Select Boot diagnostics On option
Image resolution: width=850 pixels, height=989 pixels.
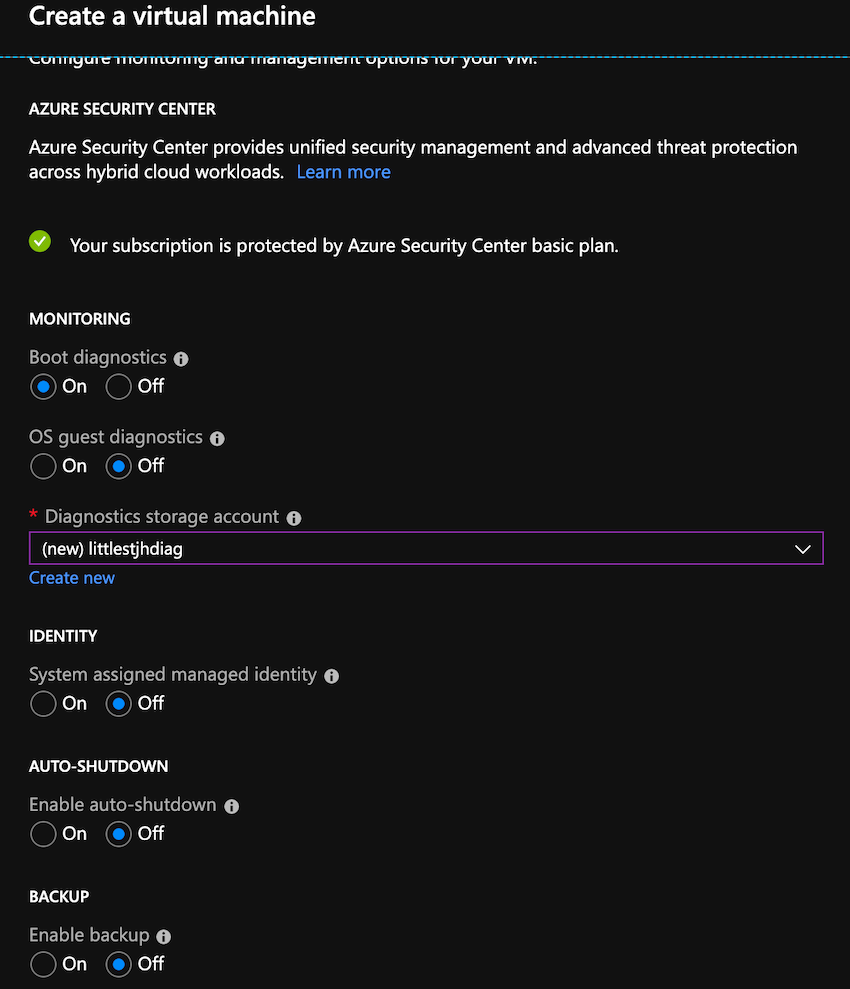click(x=43, y=386)
